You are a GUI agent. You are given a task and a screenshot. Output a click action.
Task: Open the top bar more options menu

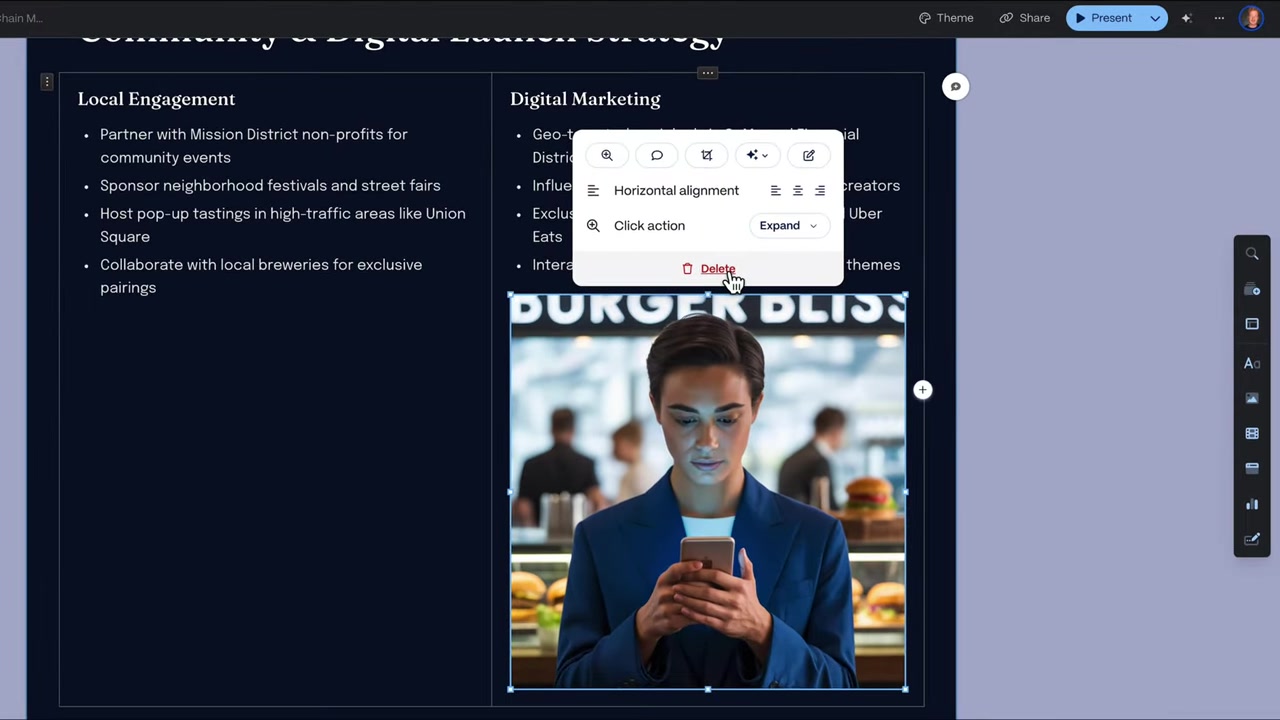(x=1219, y=18)
